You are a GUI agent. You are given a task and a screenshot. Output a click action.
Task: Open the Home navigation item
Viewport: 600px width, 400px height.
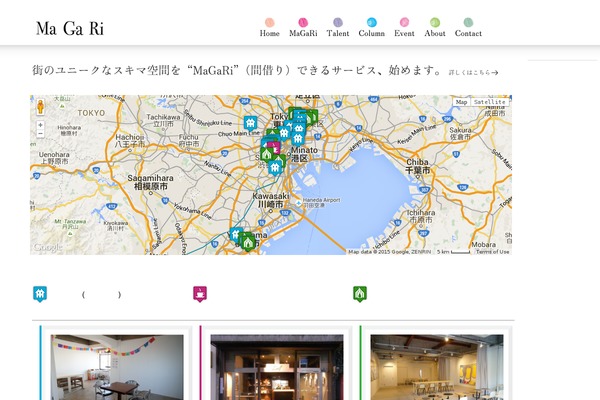pos(269,27)
